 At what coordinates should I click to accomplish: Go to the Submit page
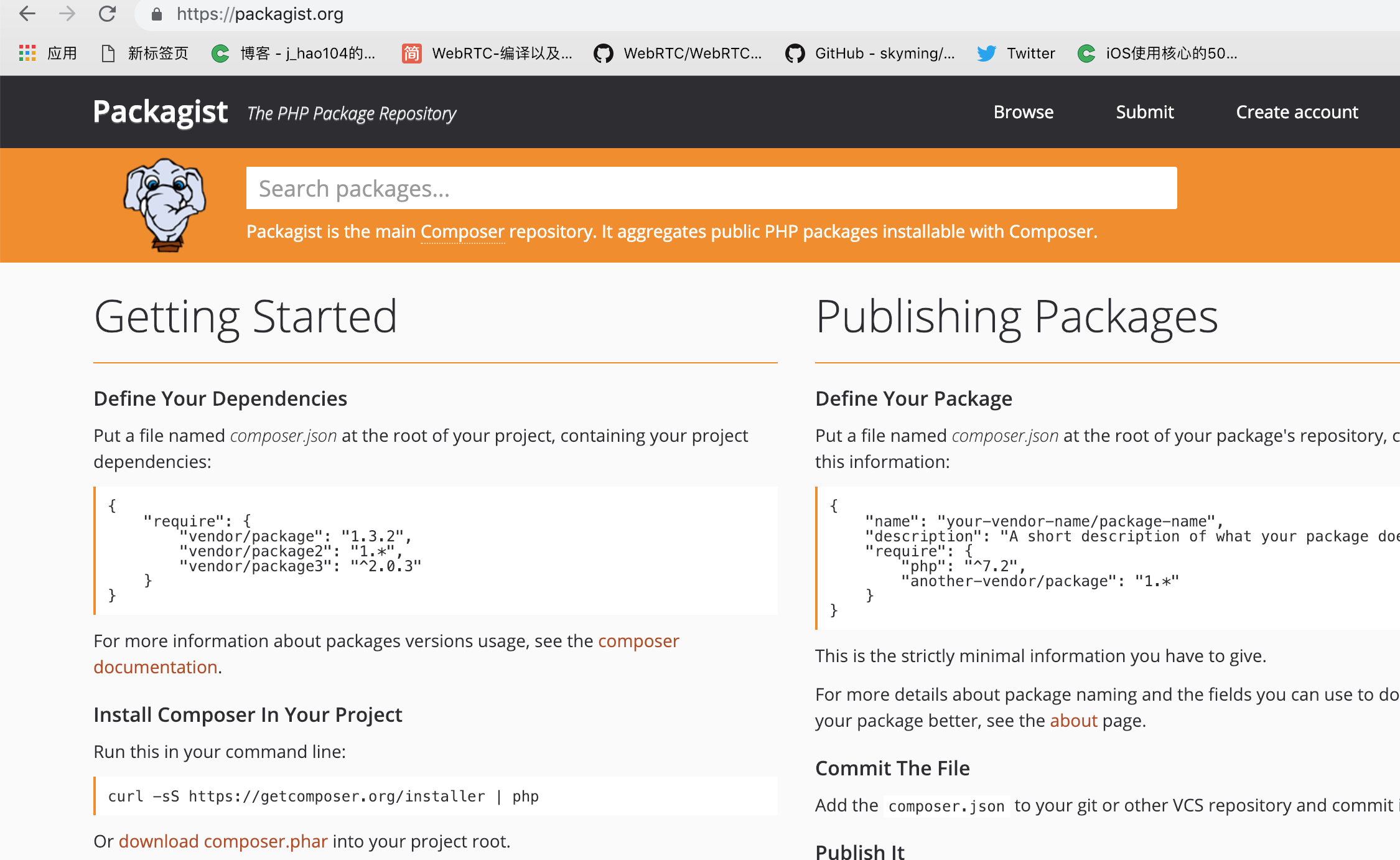pos(1144,112)
